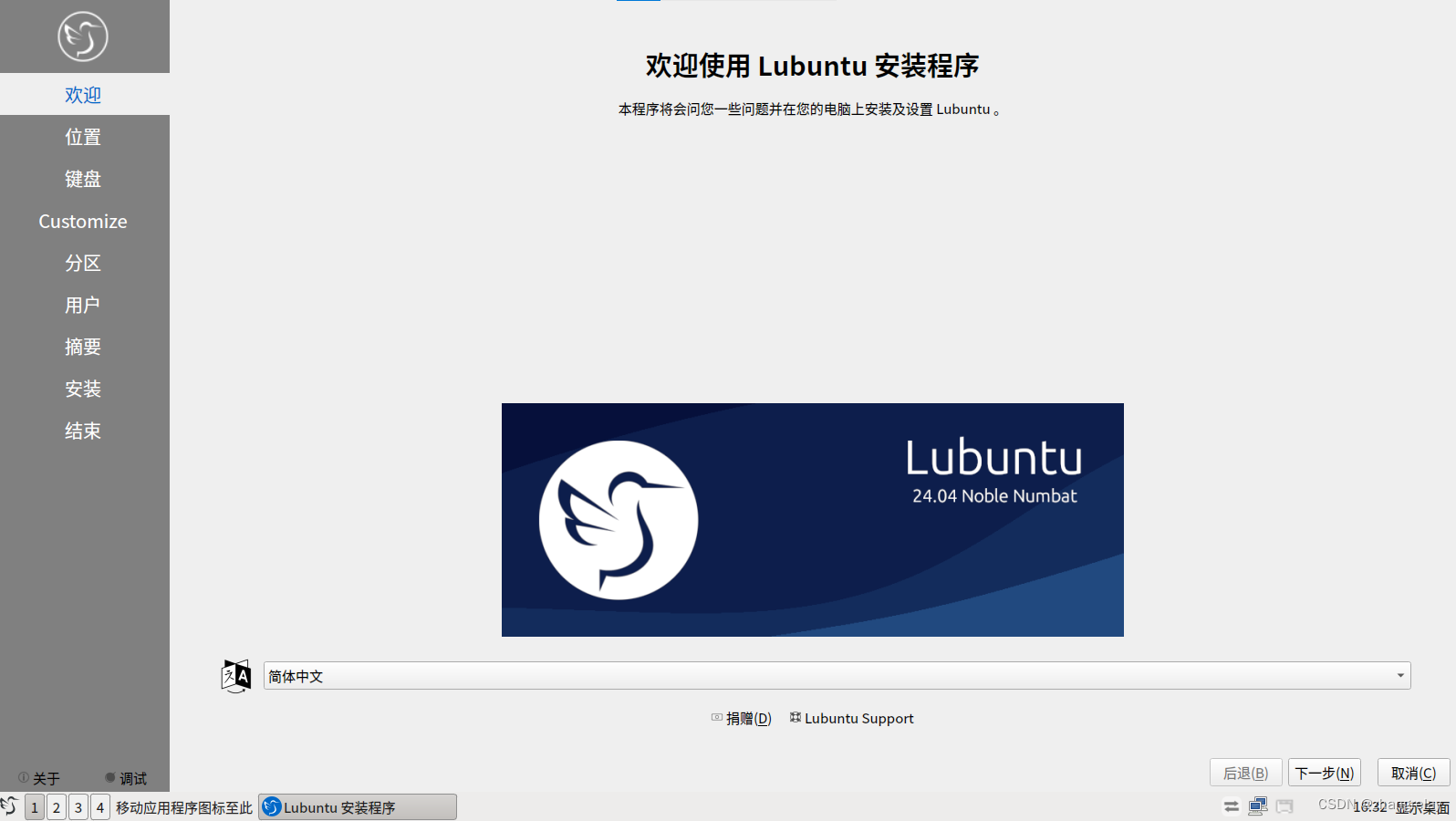This screenshot has width=1456, height=821.
Task: Click the 16:32 clock in the taskbar
Action: pos(1370,807)
